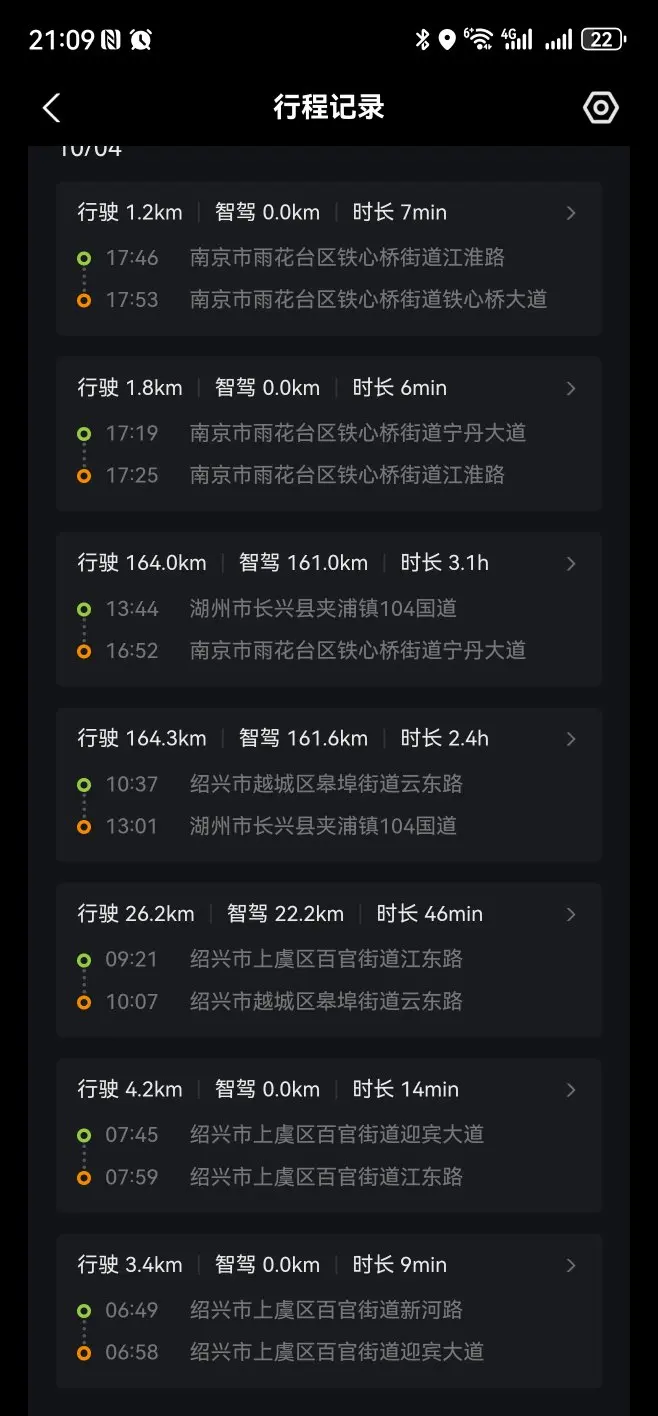Tap the Wi-Fi status icon
Screen dimensions: 658x1416
(479, 40)
